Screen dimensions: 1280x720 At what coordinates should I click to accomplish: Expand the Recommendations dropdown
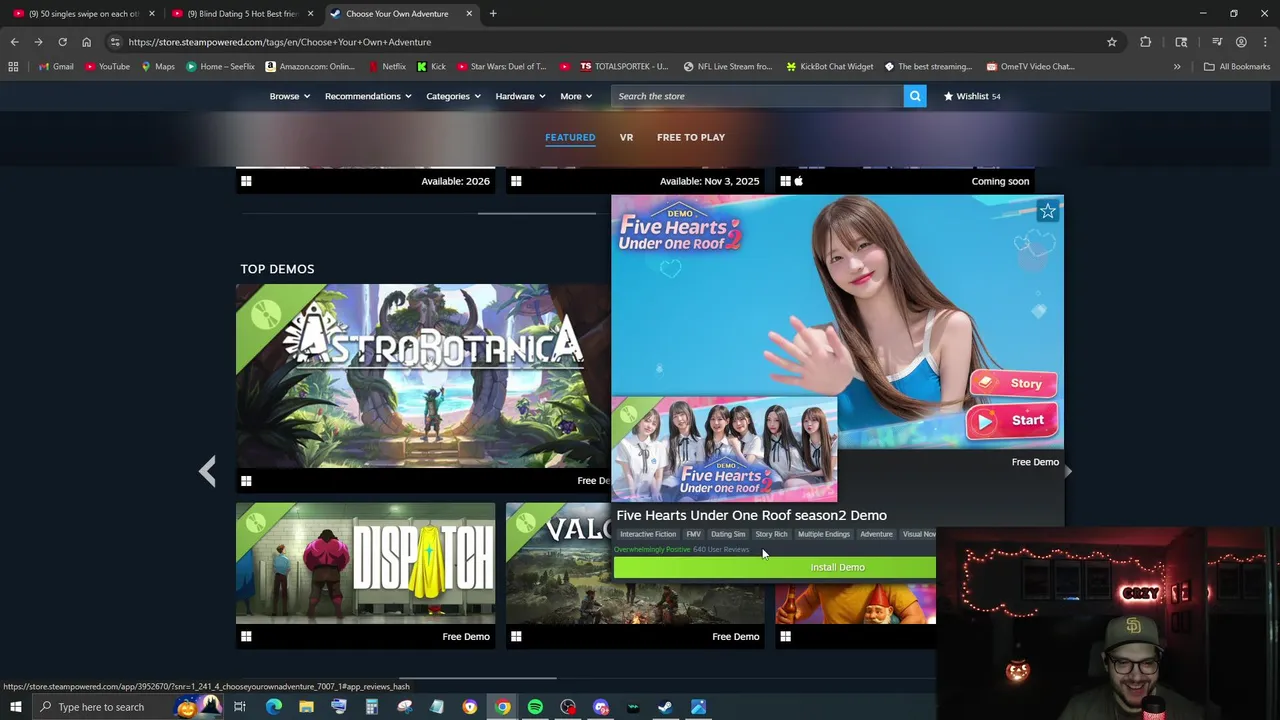[x=368, y=96]
